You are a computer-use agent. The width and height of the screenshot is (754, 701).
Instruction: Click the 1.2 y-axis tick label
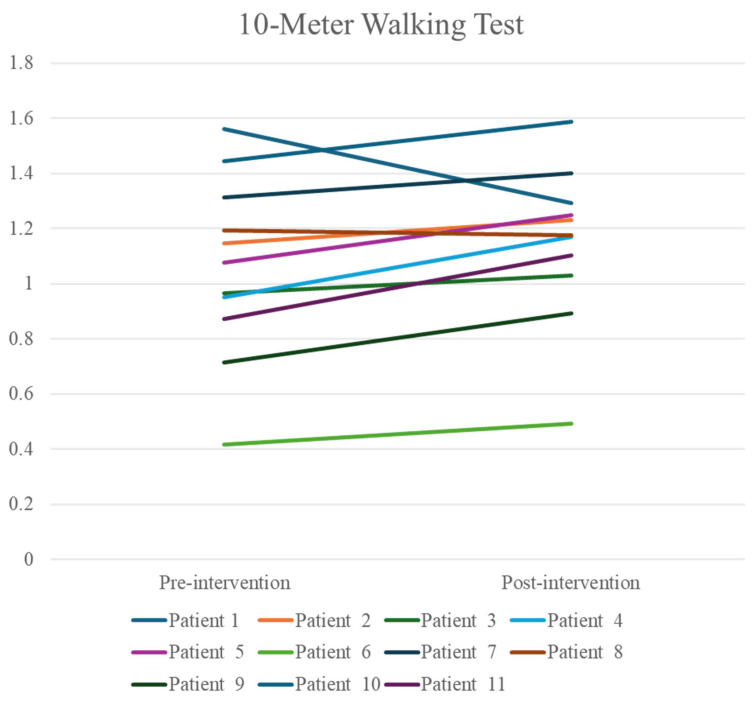click(21, 228)
